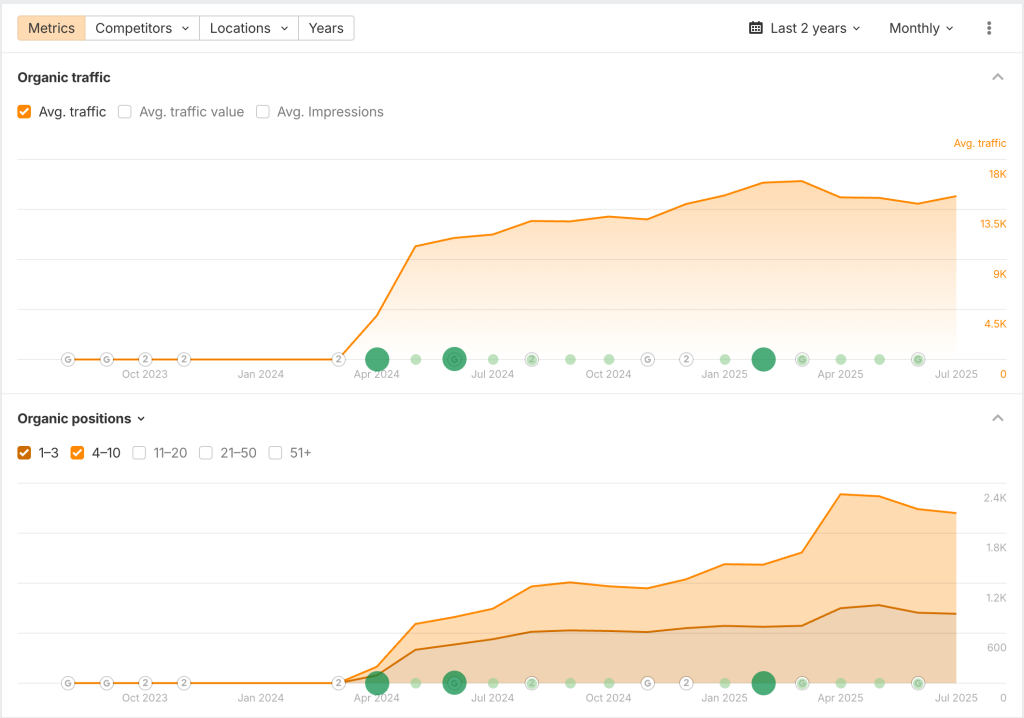Screen dimensions: 1024x718
Task: Enable the 51+ positions checkbox
Action: 275,453
